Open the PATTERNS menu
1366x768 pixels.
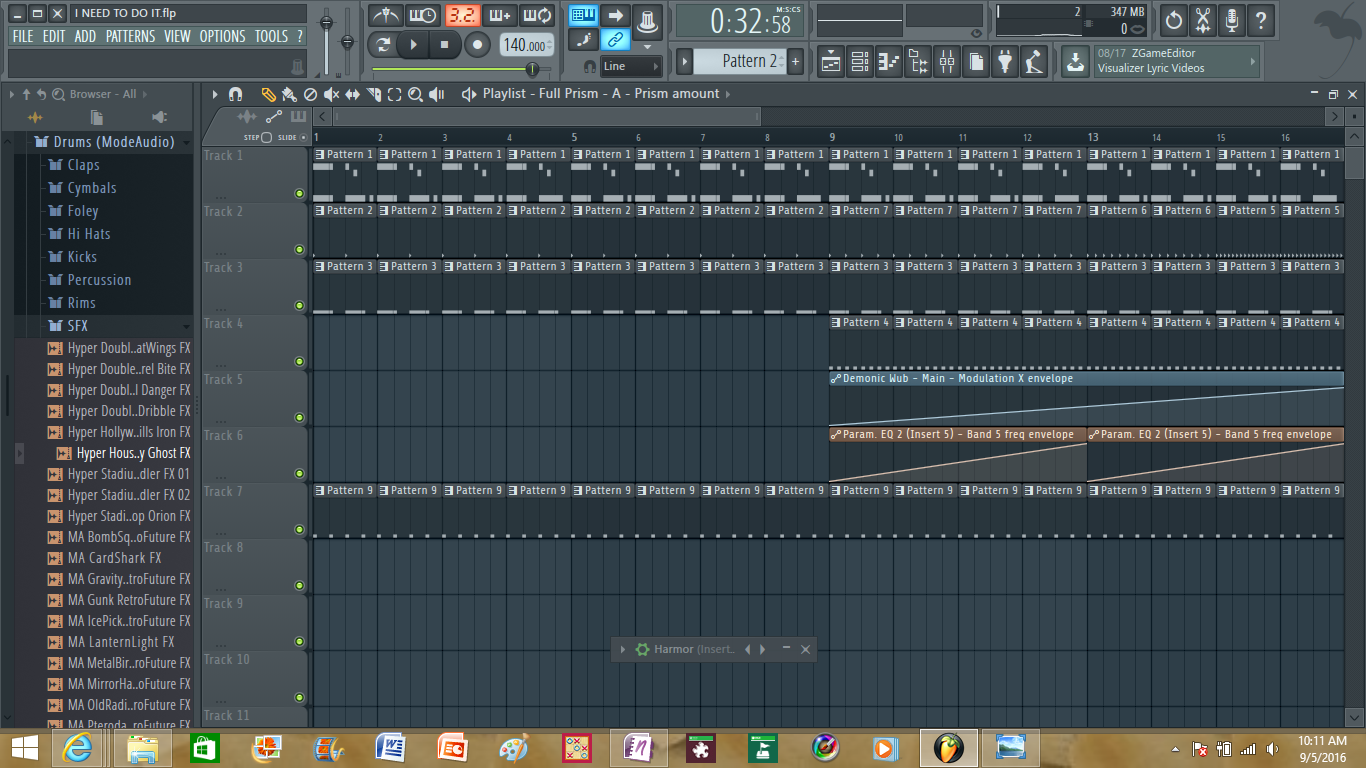click(x=131, y=36)
